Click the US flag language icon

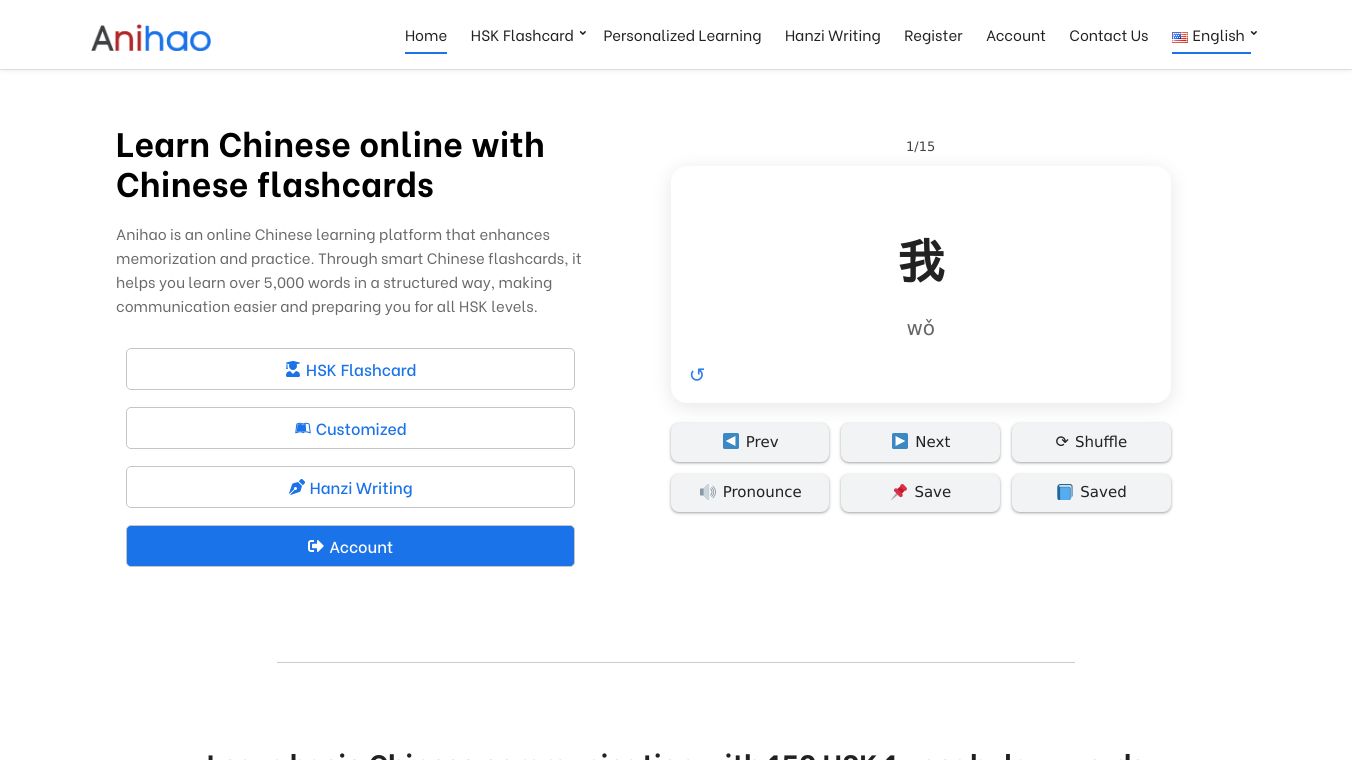coord(1180,37)
